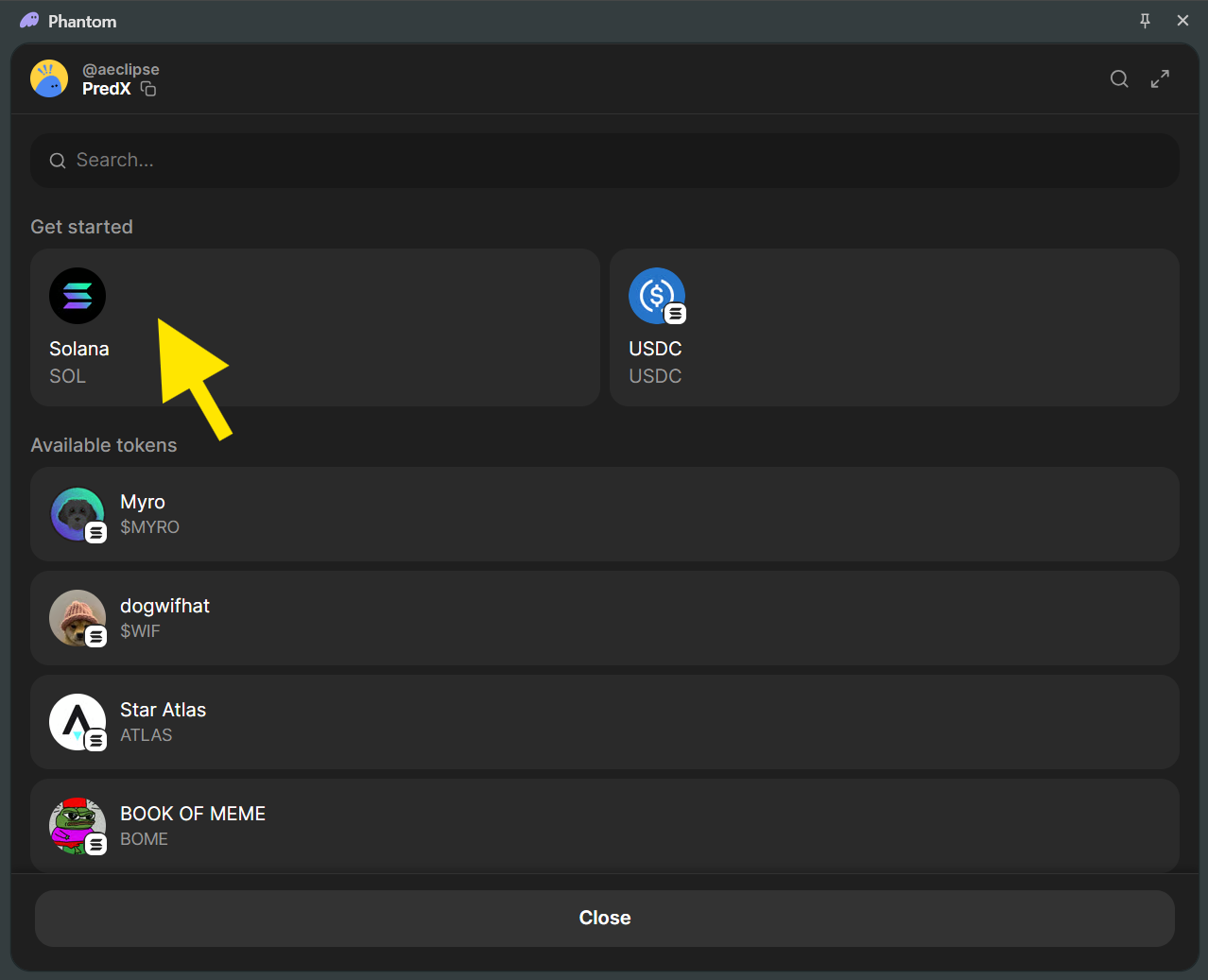Select the USDC token card
This screenshot has width=1208, height=980.
[893, 327]
